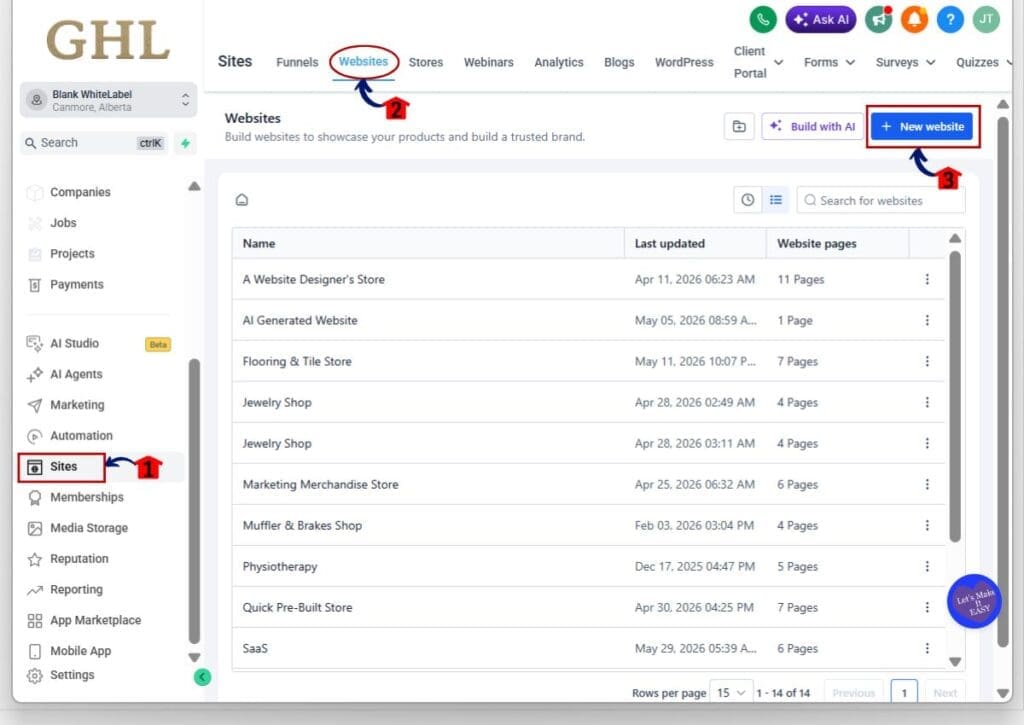Screen dimensions: 1024x725
Task: Open Jobs in the sidebar
Action: point(63,223)
